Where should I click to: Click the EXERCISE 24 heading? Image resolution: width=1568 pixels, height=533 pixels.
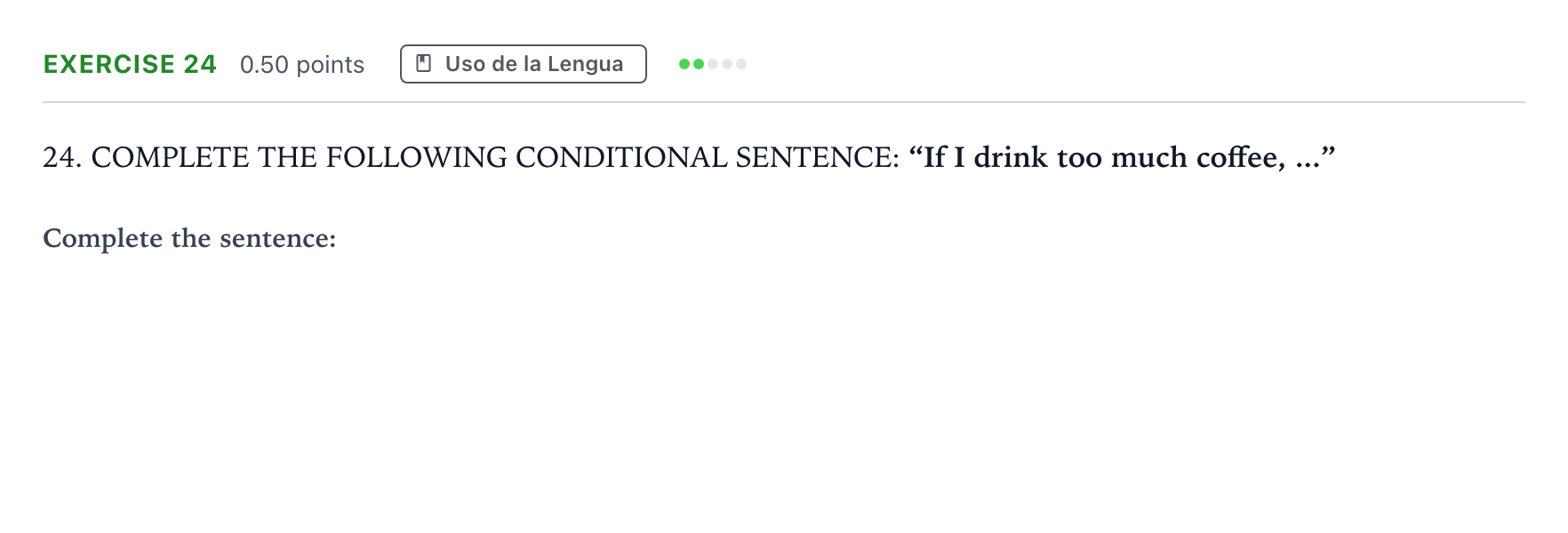[x=130, y=64]
